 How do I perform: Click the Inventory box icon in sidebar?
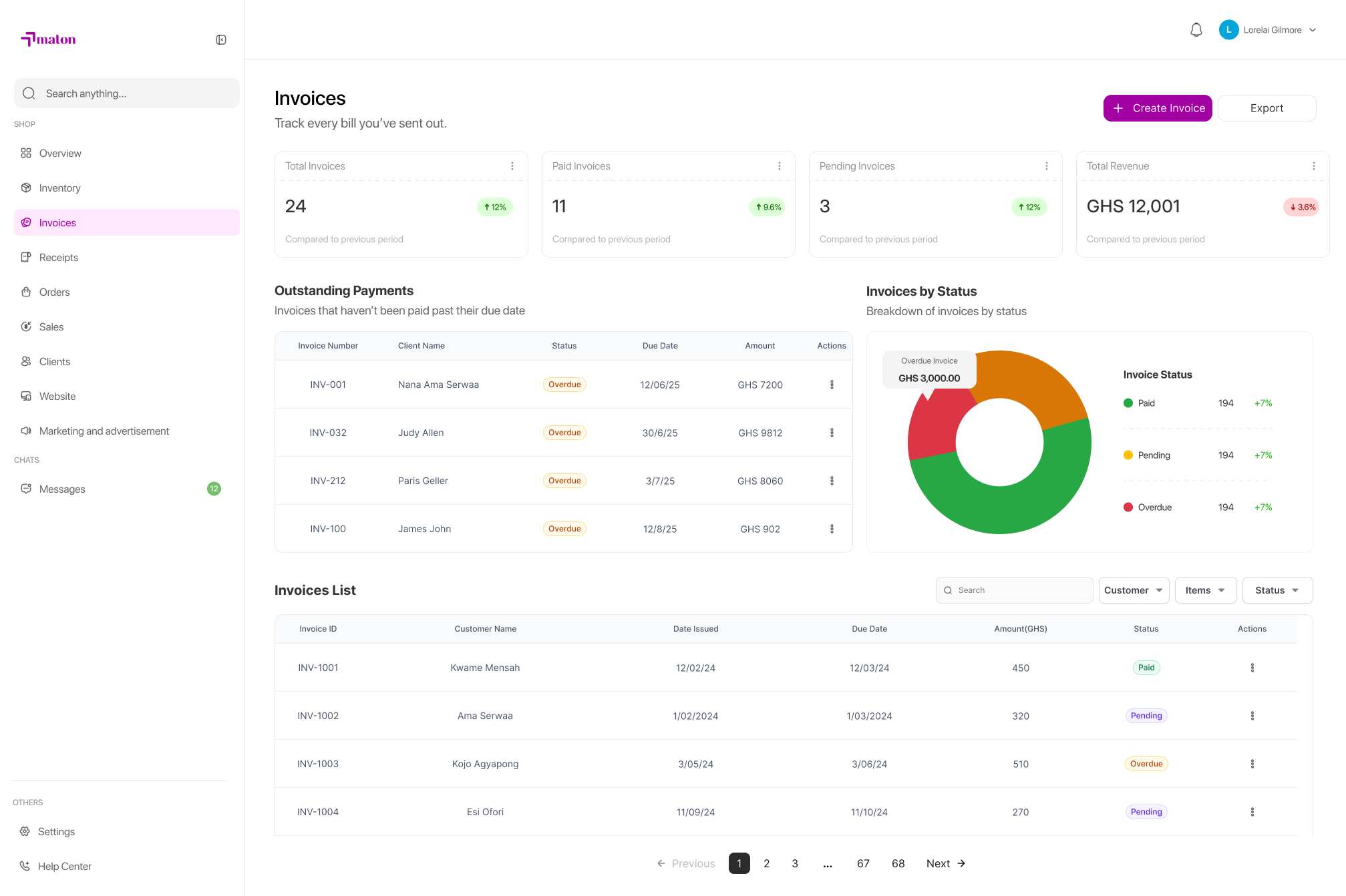coord(26,188)
